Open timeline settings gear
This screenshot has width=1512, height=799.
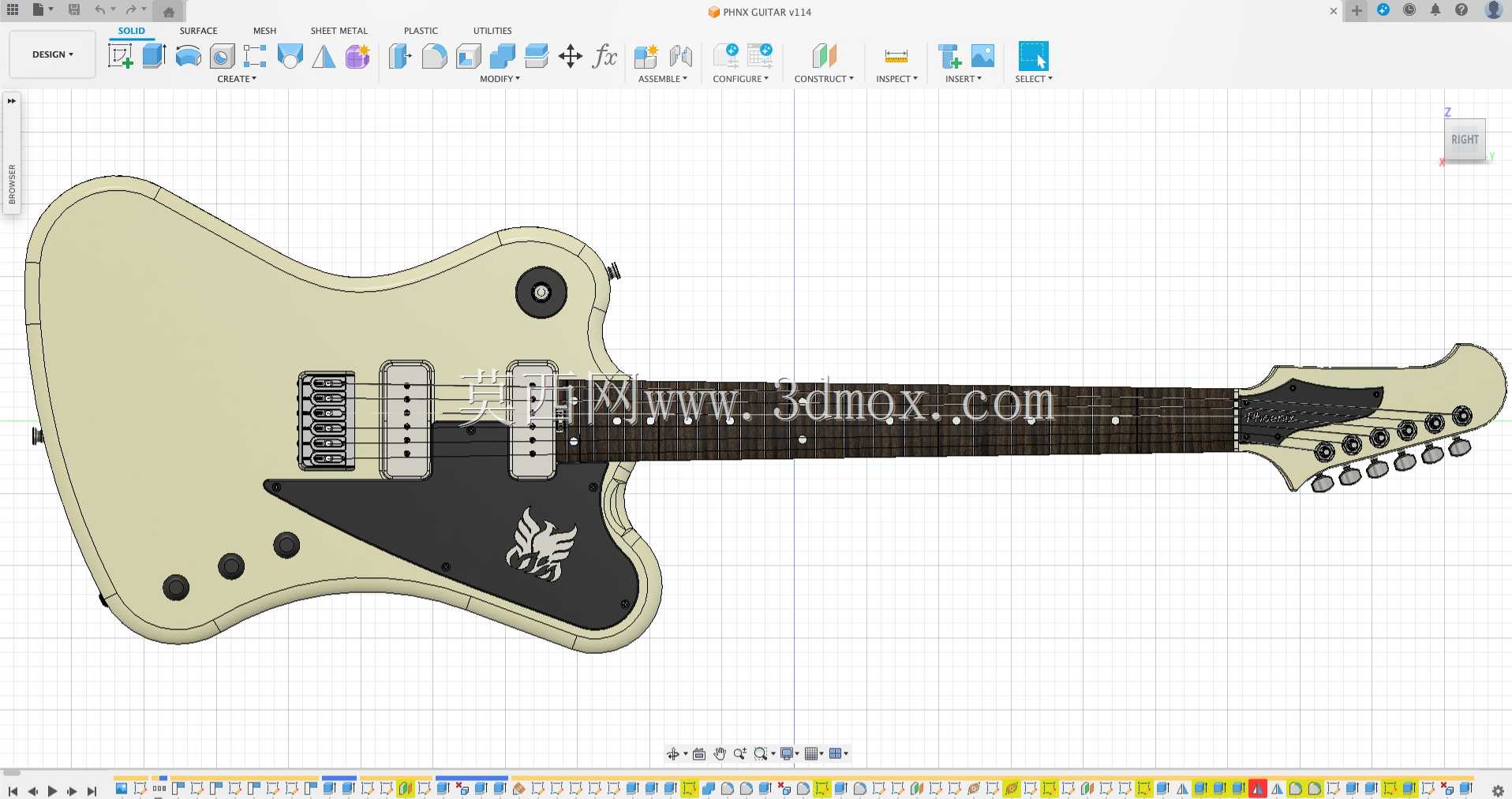click(x=1498, y=790)
